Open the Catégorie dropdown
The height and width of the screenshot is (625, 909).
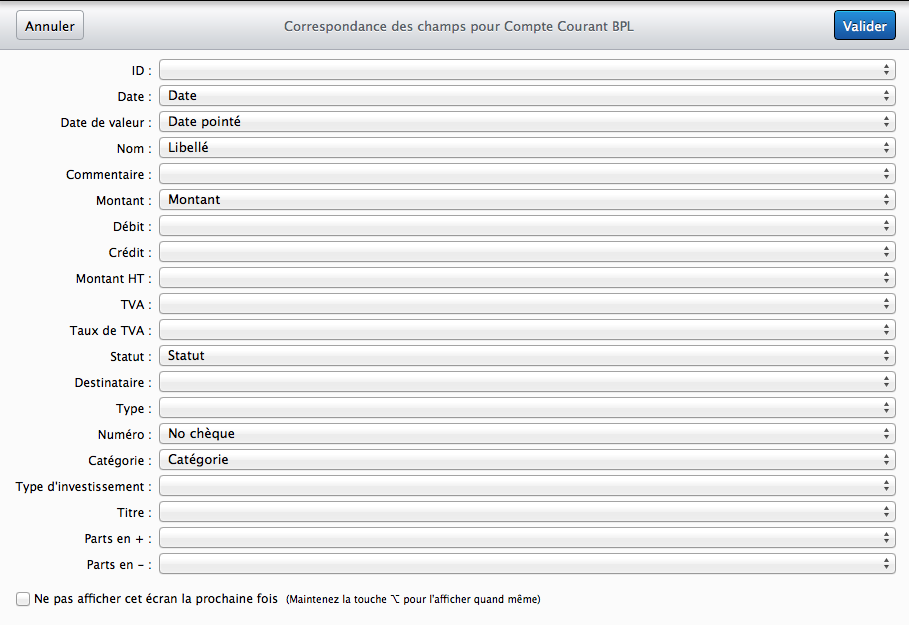(x=527, y=460)
